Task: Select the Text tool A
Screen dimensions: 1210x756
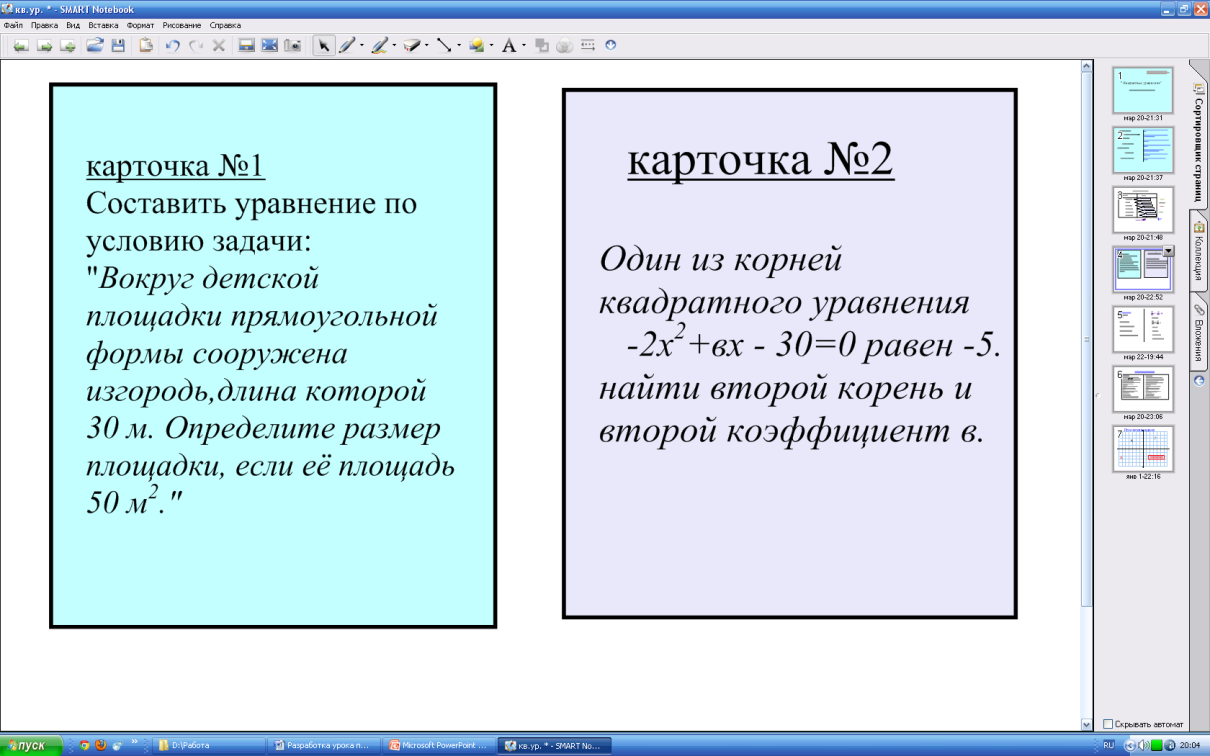Action: coord(509,45)
